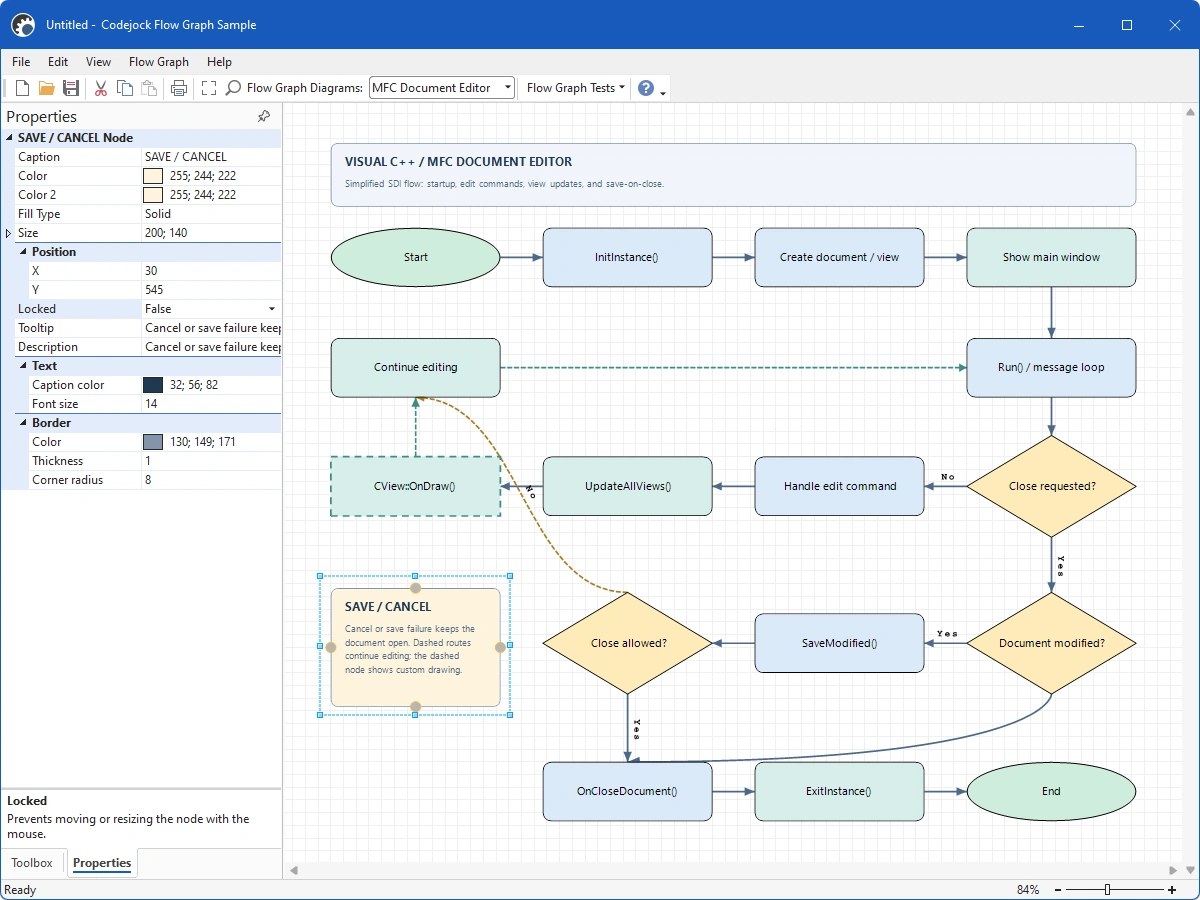Click the Tooltip property value
The height and width of the screenshot is (900, 1200).
pos(211,328)
